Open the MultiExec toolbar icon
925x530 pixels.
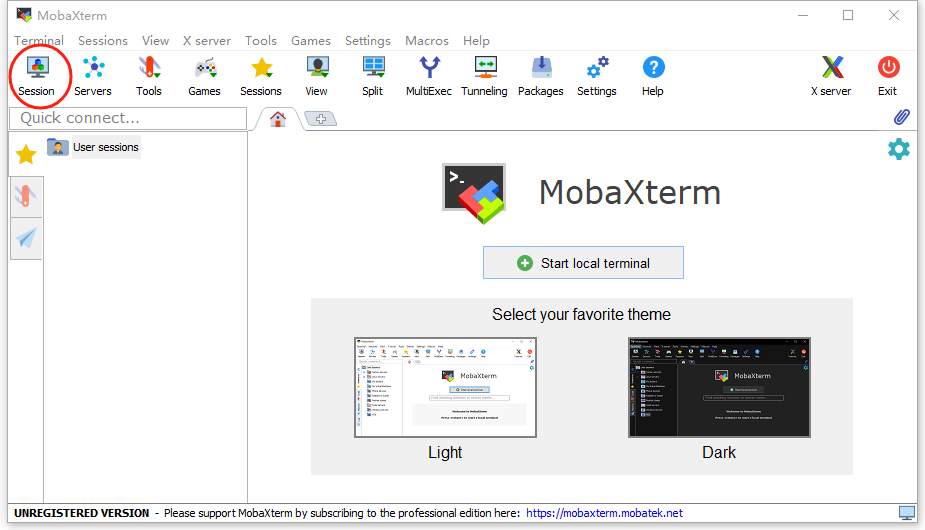428,76
